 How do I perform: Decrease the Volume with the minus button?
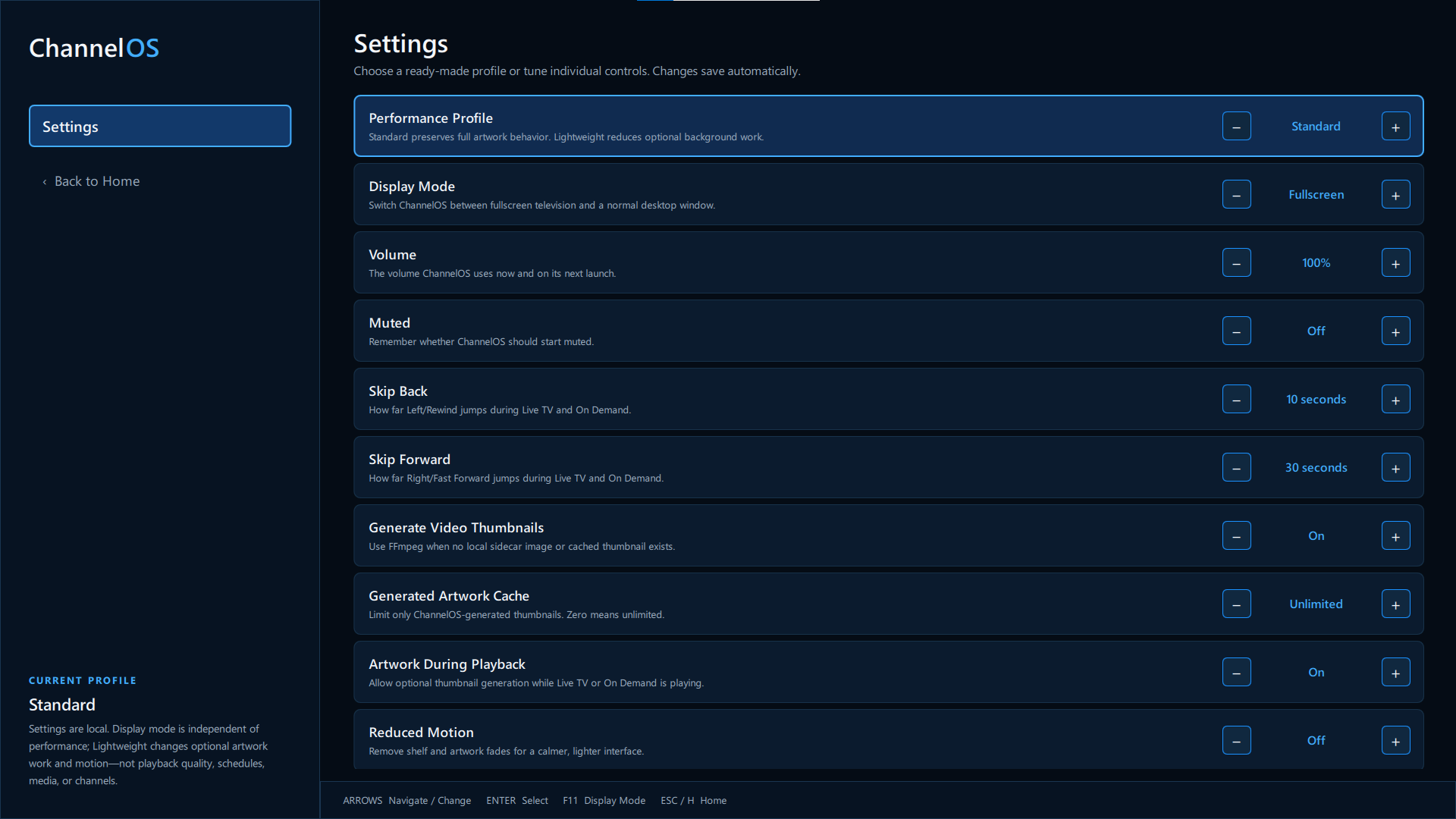(1236, 263)
